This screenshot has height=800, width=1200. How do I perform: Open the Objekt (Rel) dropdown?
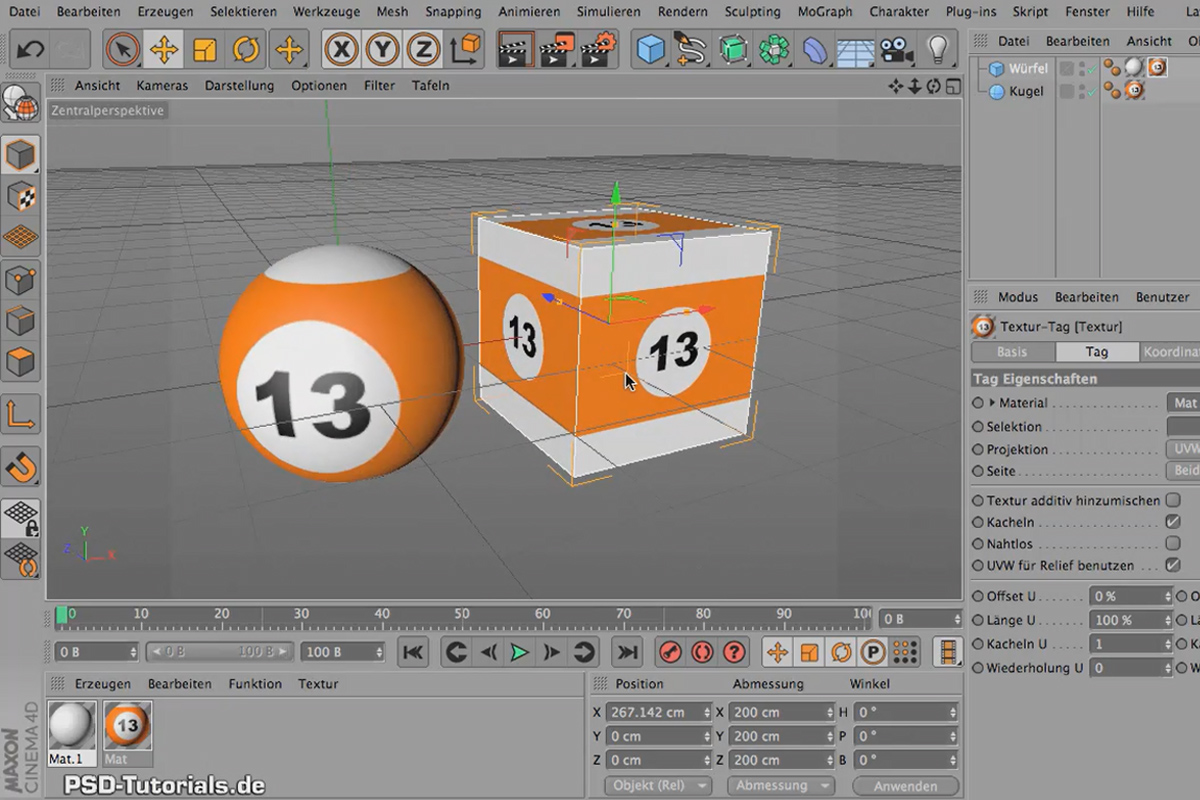[x=658, y=786]
